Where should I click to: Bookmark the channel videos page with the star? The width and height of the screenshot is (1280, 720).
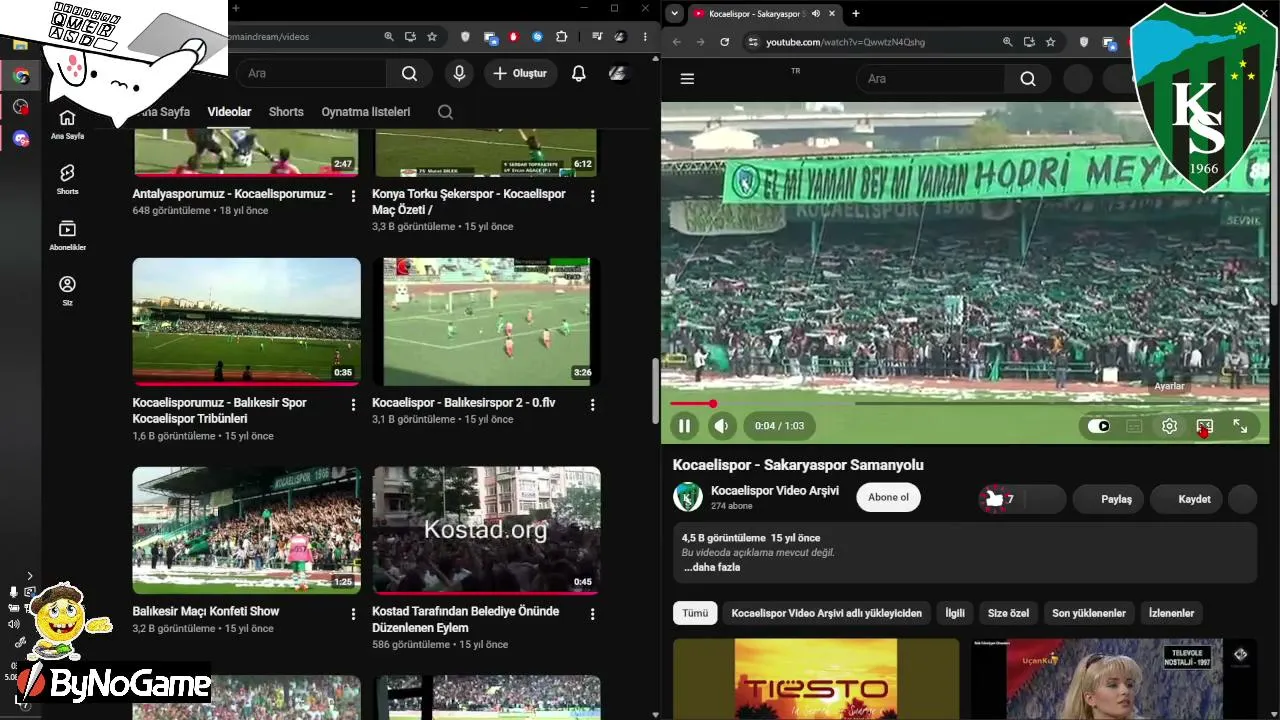click(x=432, y=37)
